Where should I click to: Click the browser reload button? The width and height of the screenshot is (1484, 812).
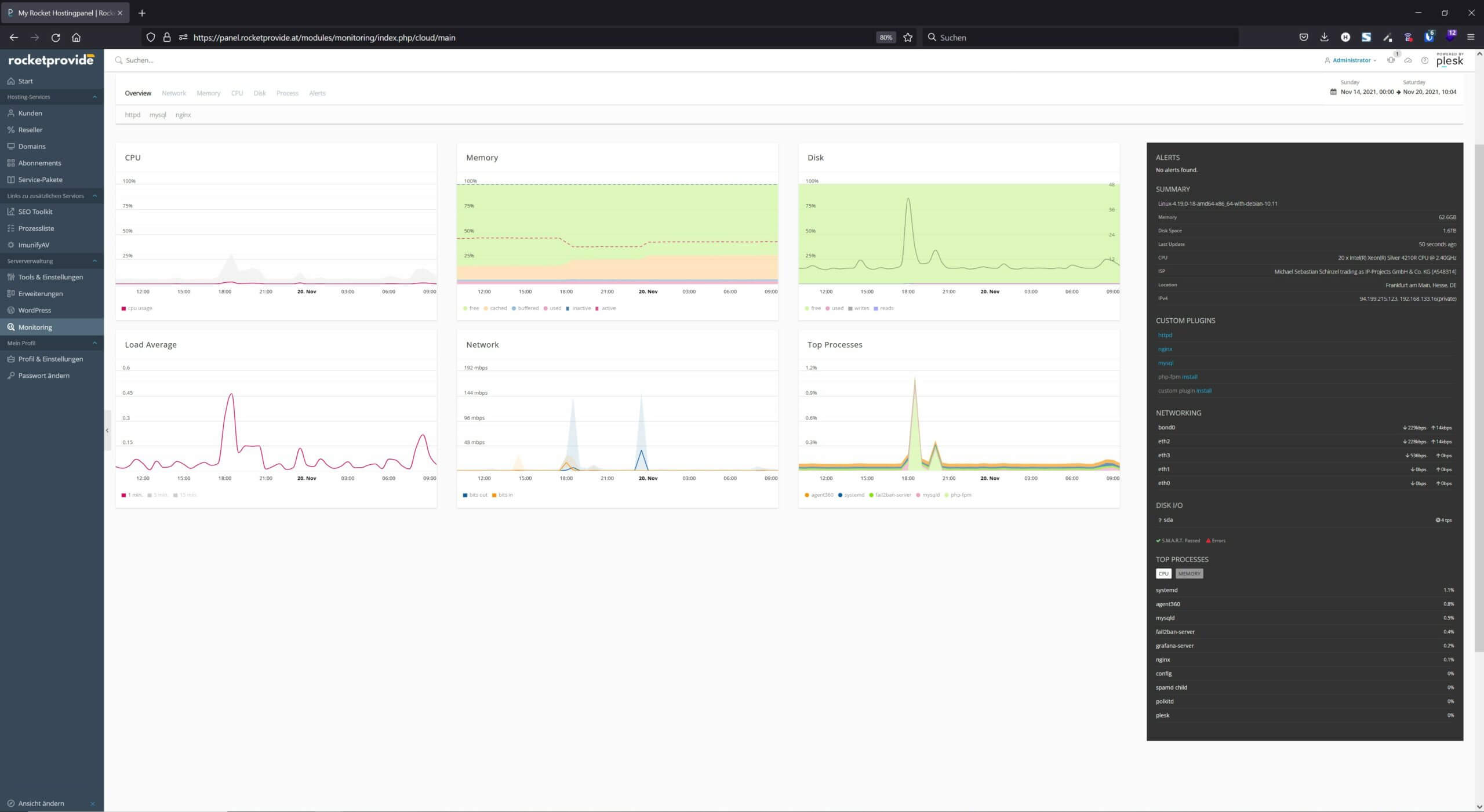(x=56, y=38)
